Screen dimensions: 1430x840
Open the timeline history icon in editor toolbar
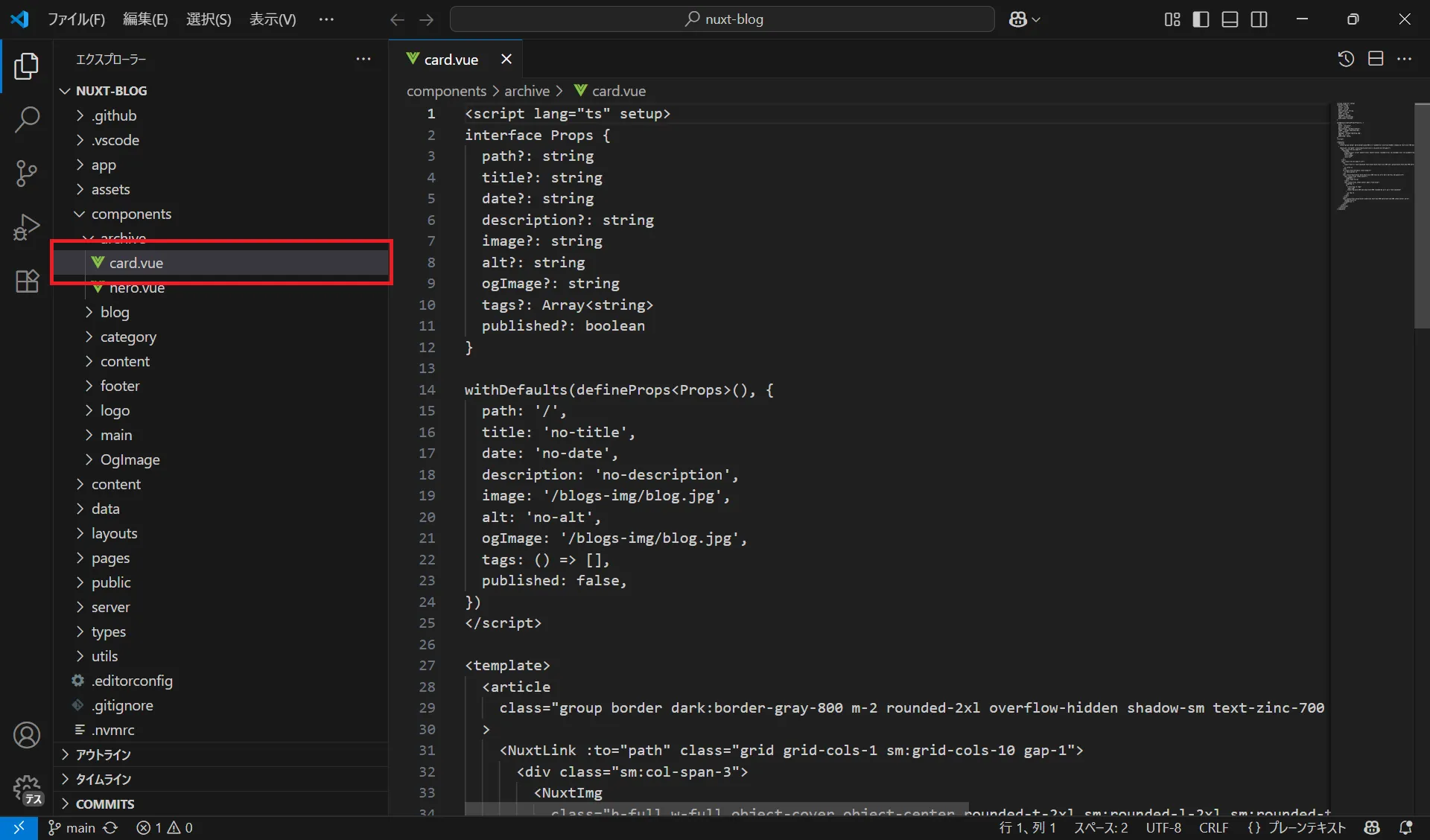(x=1346, y=59)
